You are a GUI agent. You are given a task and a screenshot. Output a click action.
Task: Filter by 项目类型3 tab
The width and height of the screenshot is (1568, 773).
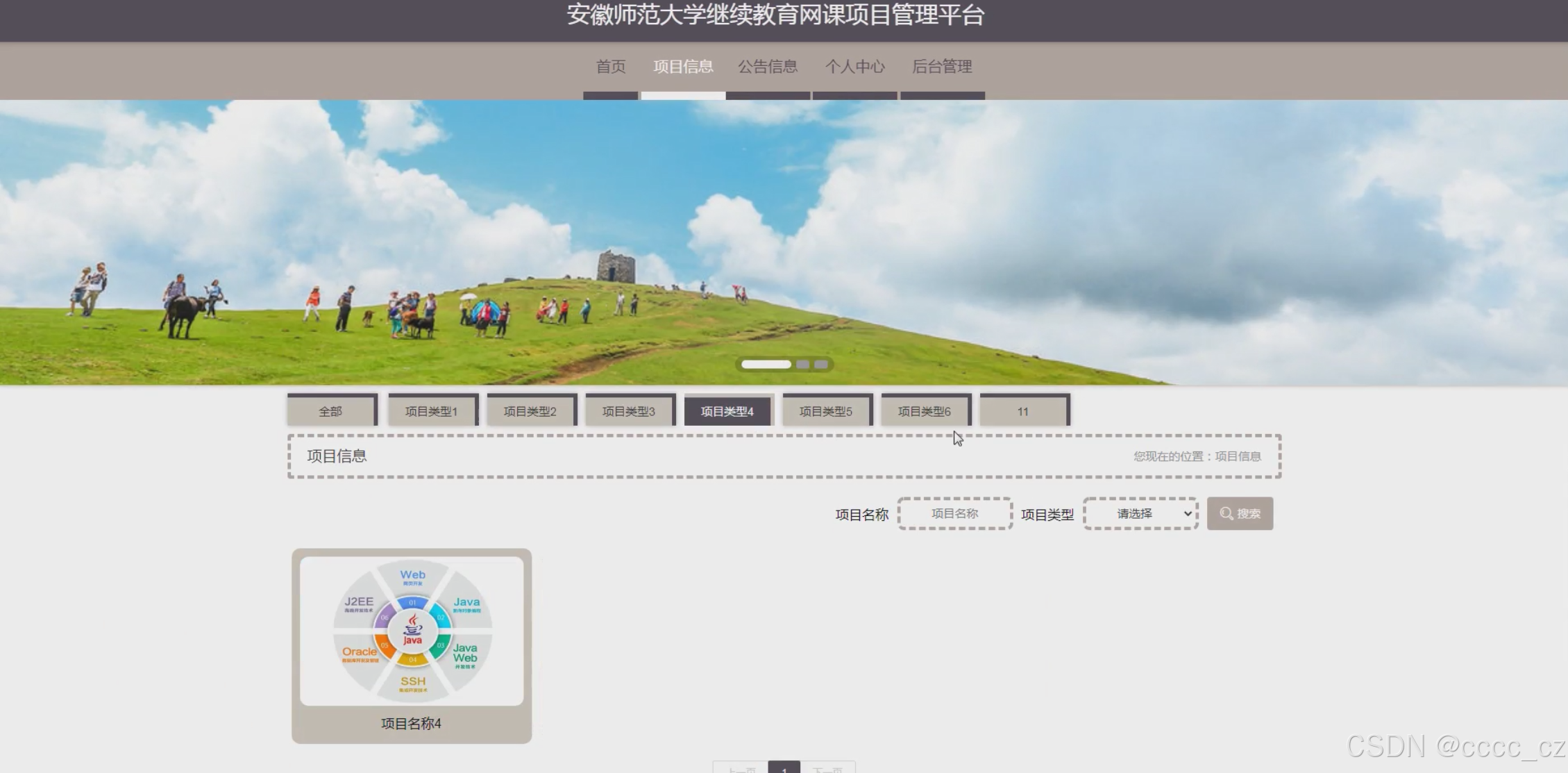629,411
